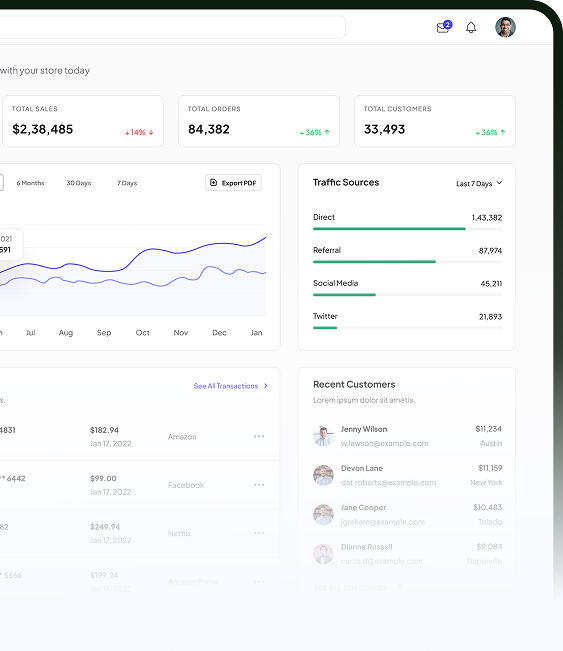Screen dimensions: 563x651
Task: Expand the Last 7 Days dropdown
Action: coord(479,184)
